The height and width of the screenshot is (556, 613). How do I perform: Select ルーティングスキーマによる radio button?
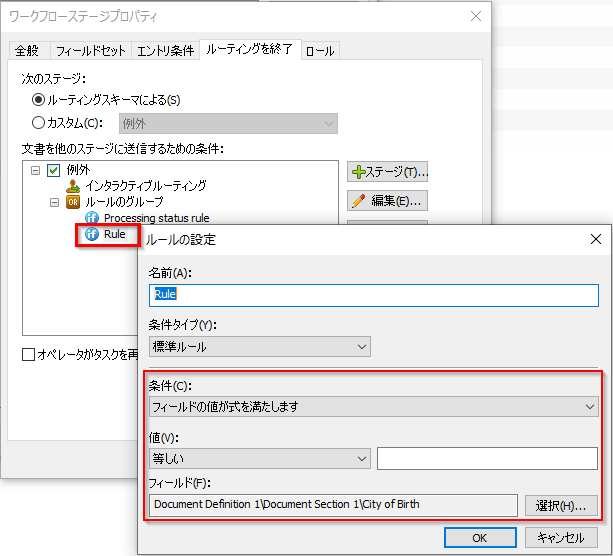point(38,100)
